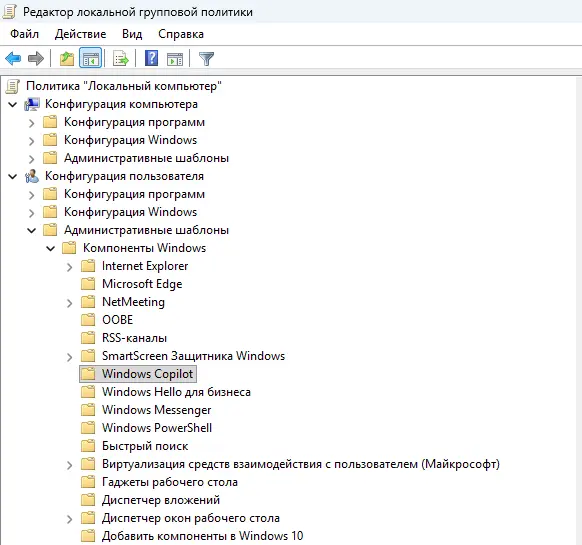
Task: Click the RSS-каналы folder icon
Action: point(88,338)
